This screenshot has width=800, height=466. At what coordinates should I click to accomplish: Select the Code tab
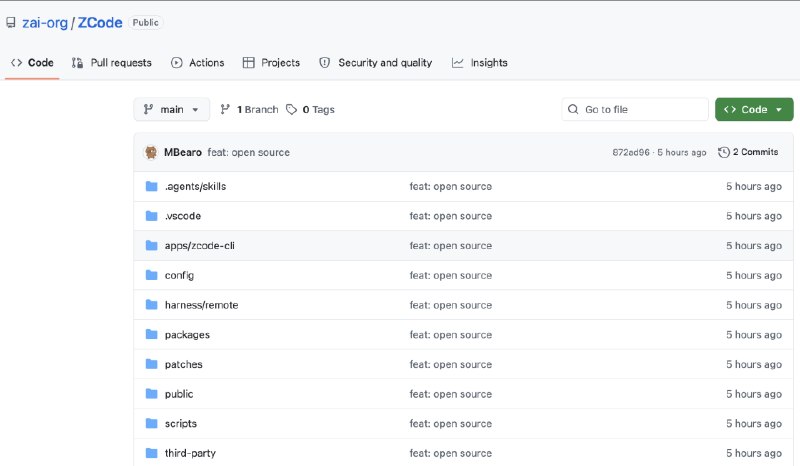tap(32, 63)
